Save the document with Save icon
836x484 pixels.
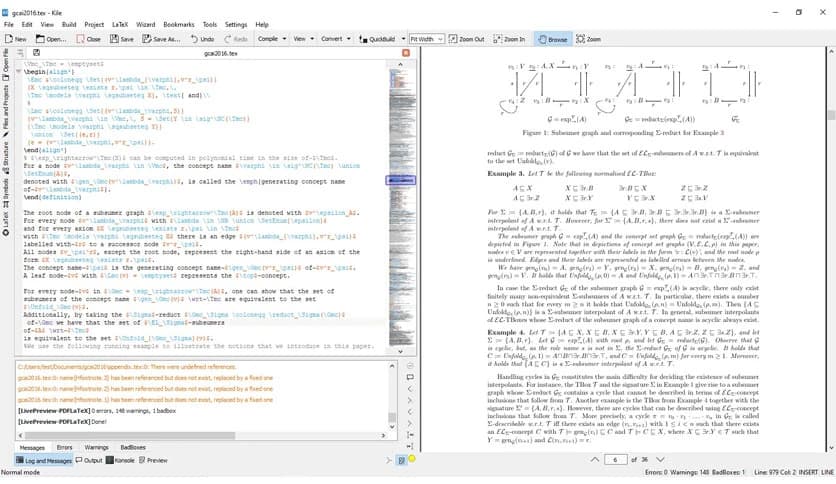pyautogui.click(x=120, y=39)
